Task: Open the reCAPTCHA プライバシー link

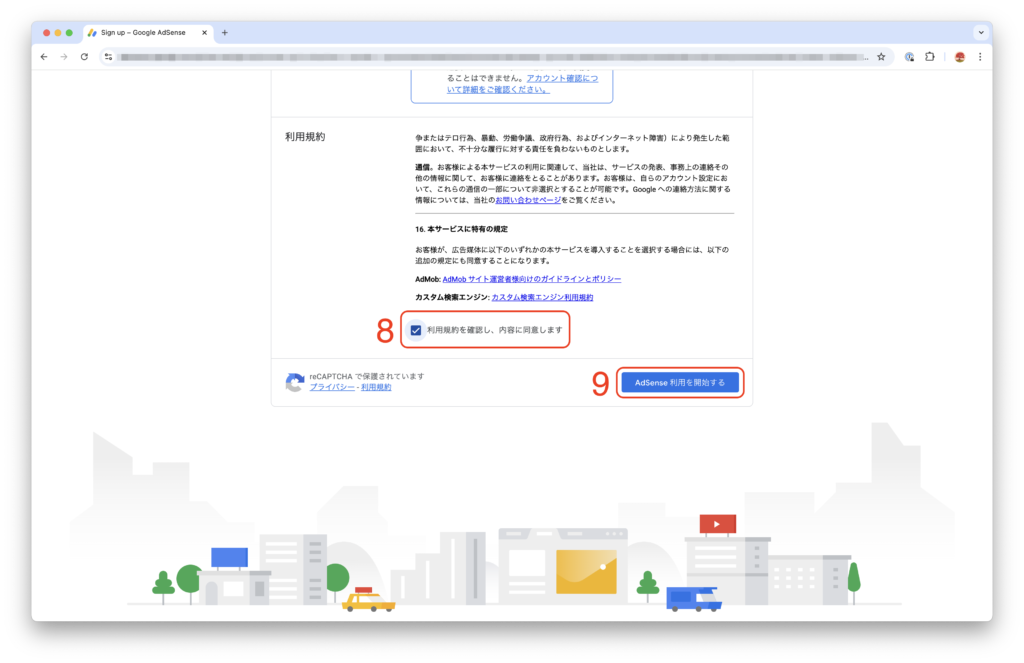Action: 332,387
